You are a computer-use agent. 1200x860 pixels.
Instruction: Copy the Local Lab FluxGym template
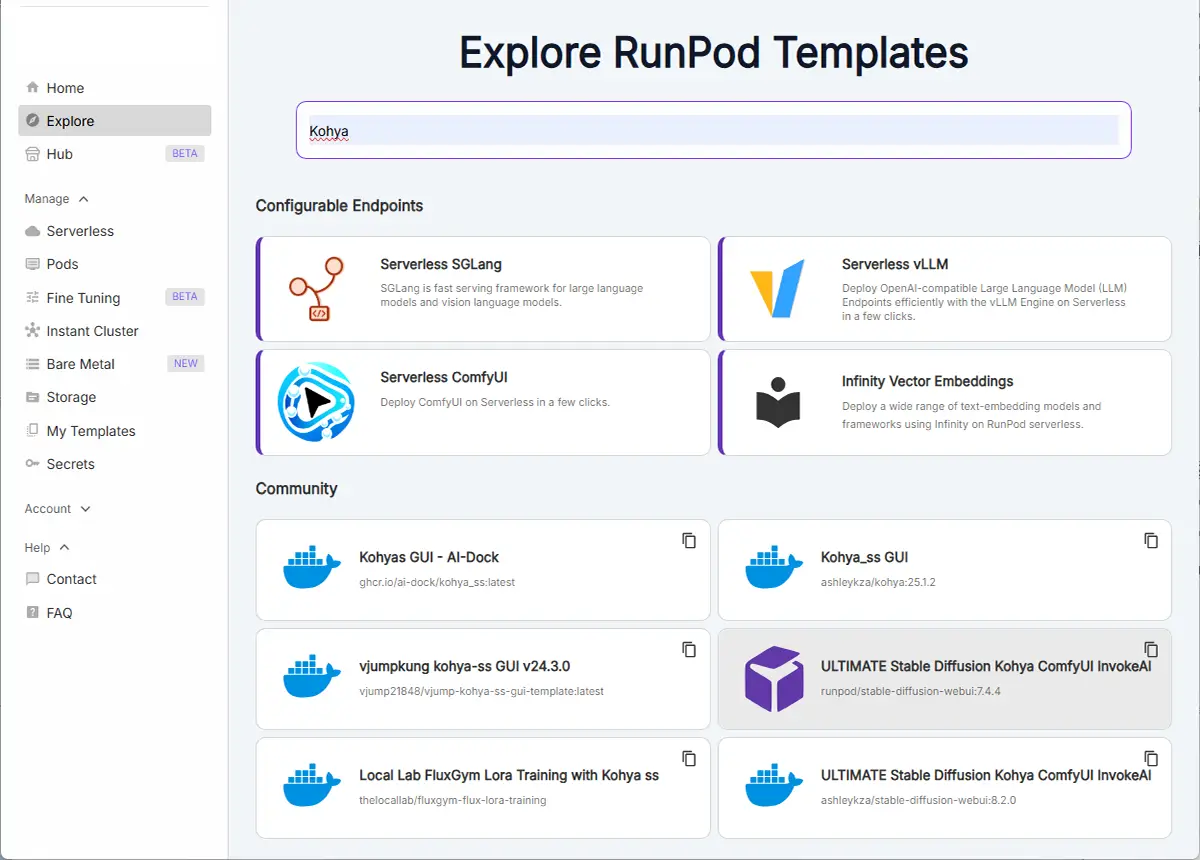click(x=689, y=758)
